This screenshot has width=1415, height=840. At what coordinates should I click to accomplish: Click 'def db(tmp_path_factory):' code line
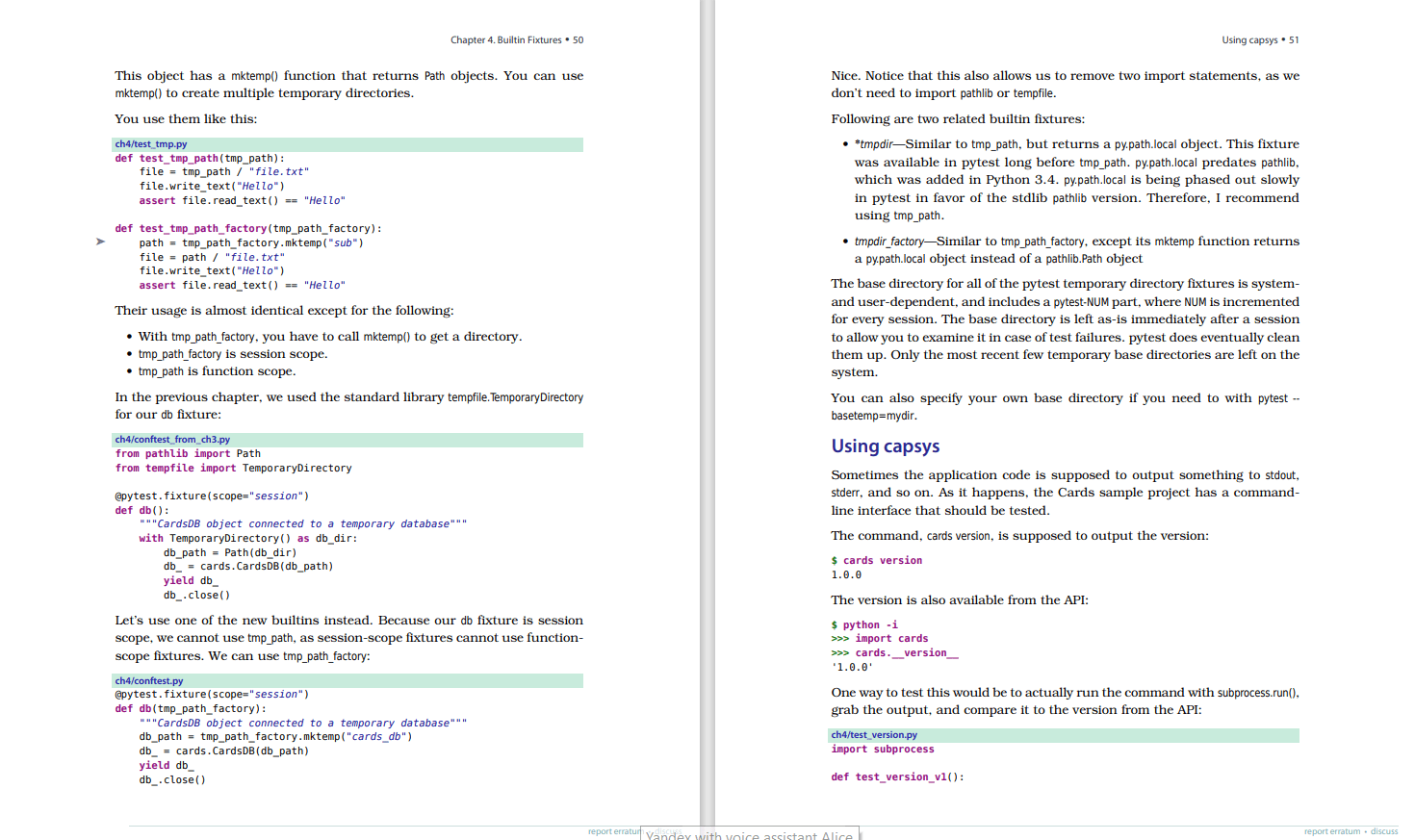[191, 709]
